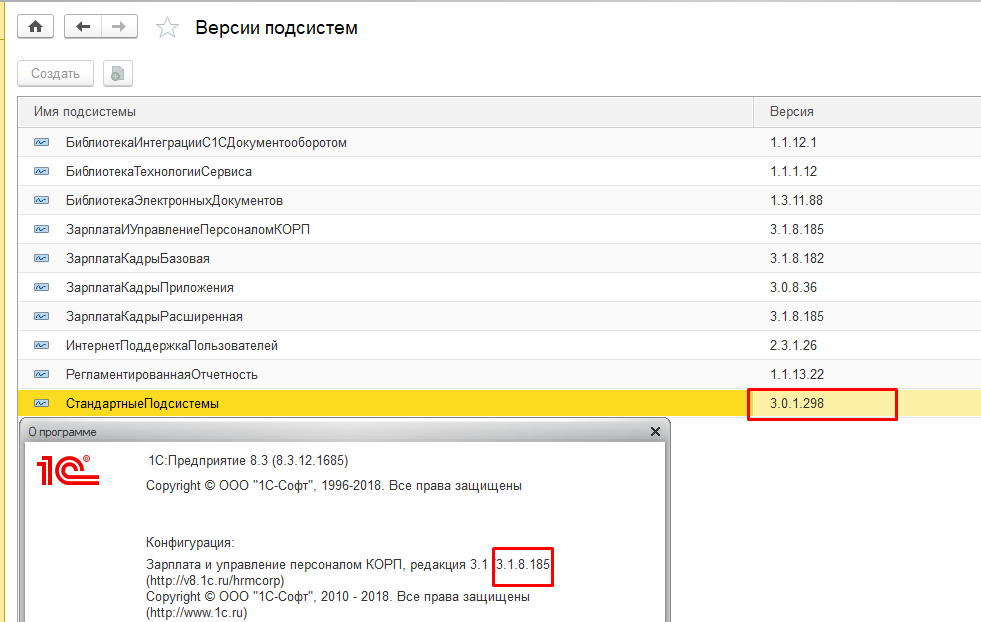Go to the home page icon

(36, 27)
